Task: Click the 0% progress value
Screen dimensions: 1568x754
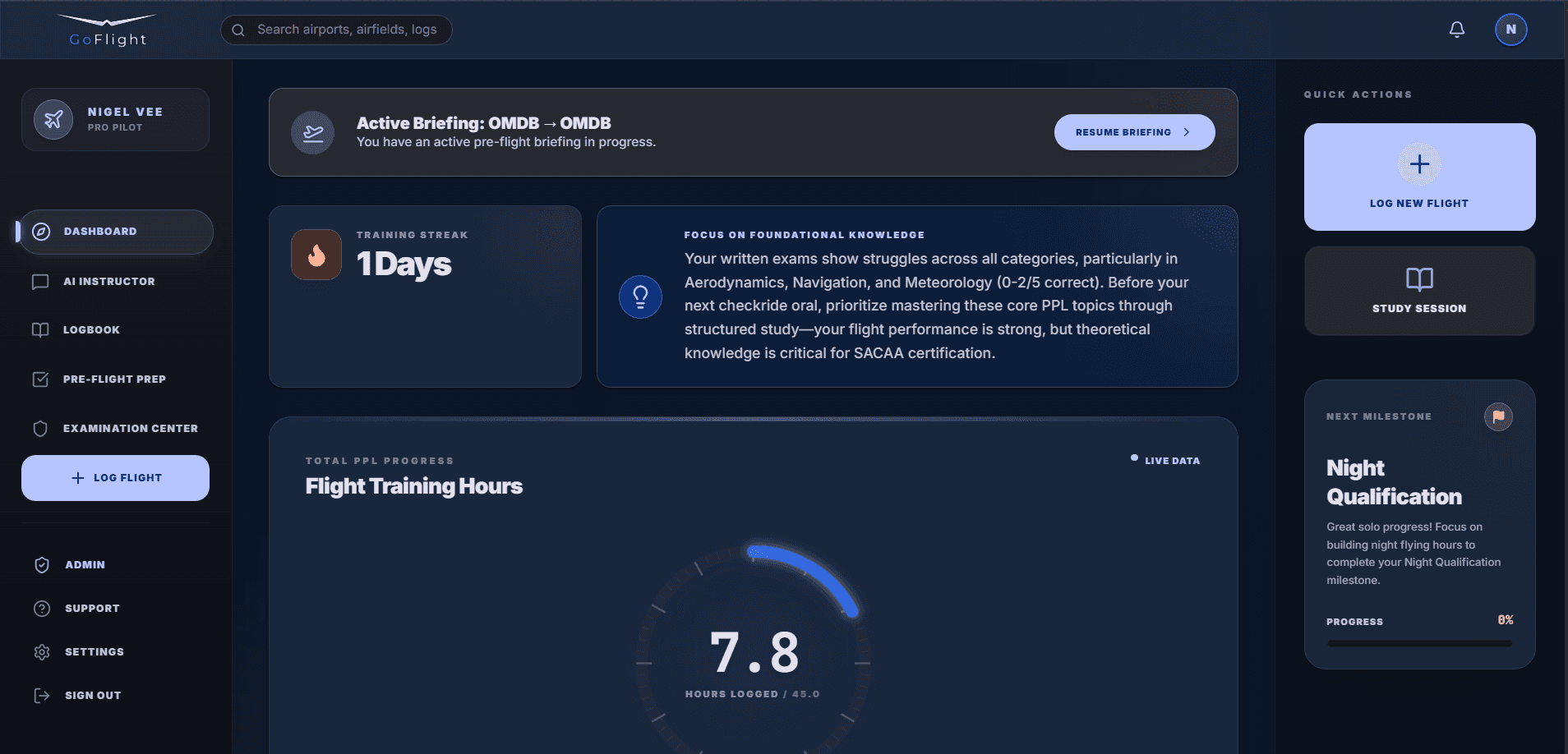Action: point(1505,620)
